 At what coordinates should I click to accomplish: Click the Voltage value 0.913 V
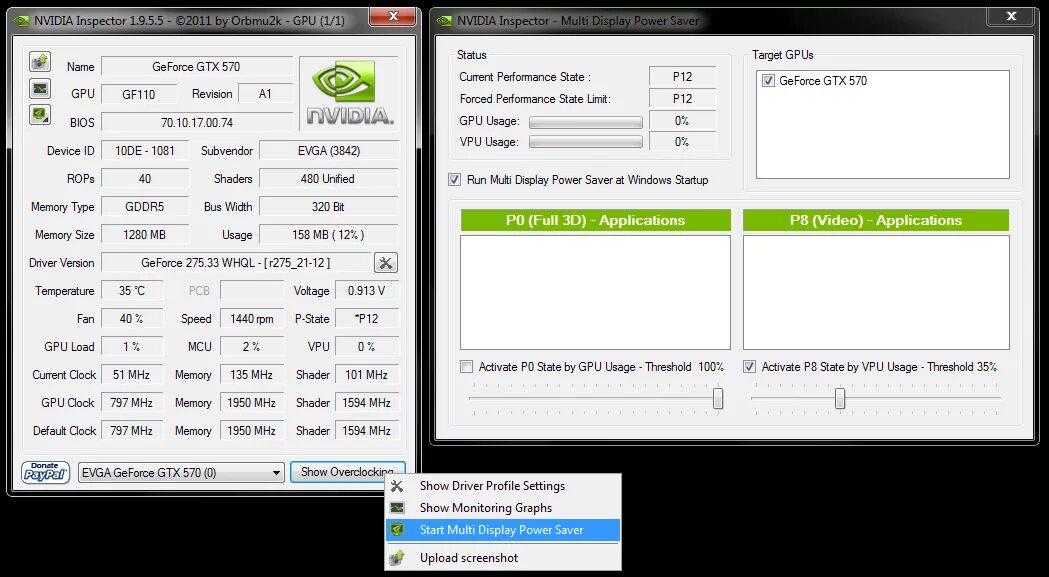(367, 291)
